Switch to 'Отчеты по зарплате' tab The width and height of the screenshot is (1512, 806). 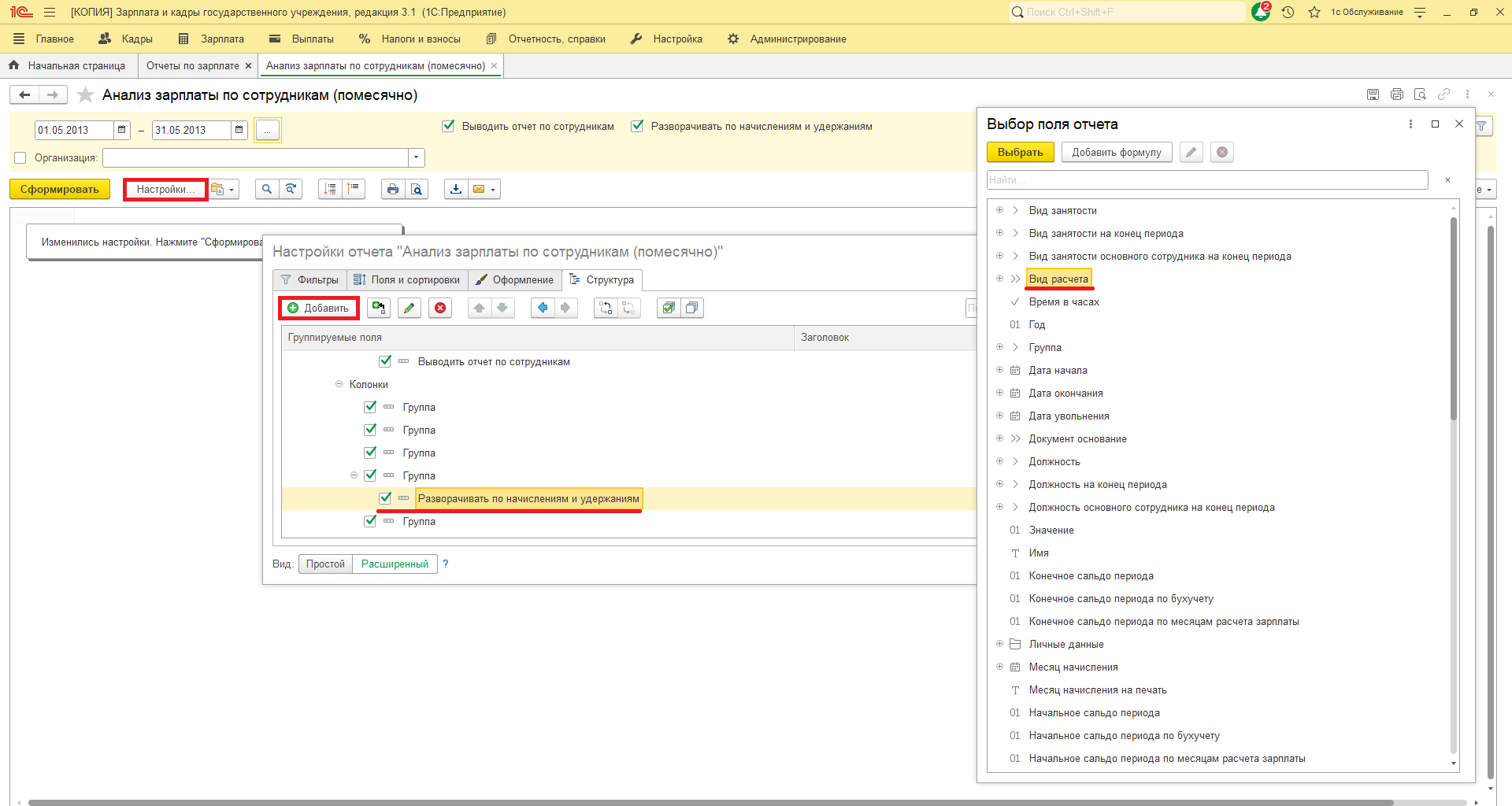[192, 66]
